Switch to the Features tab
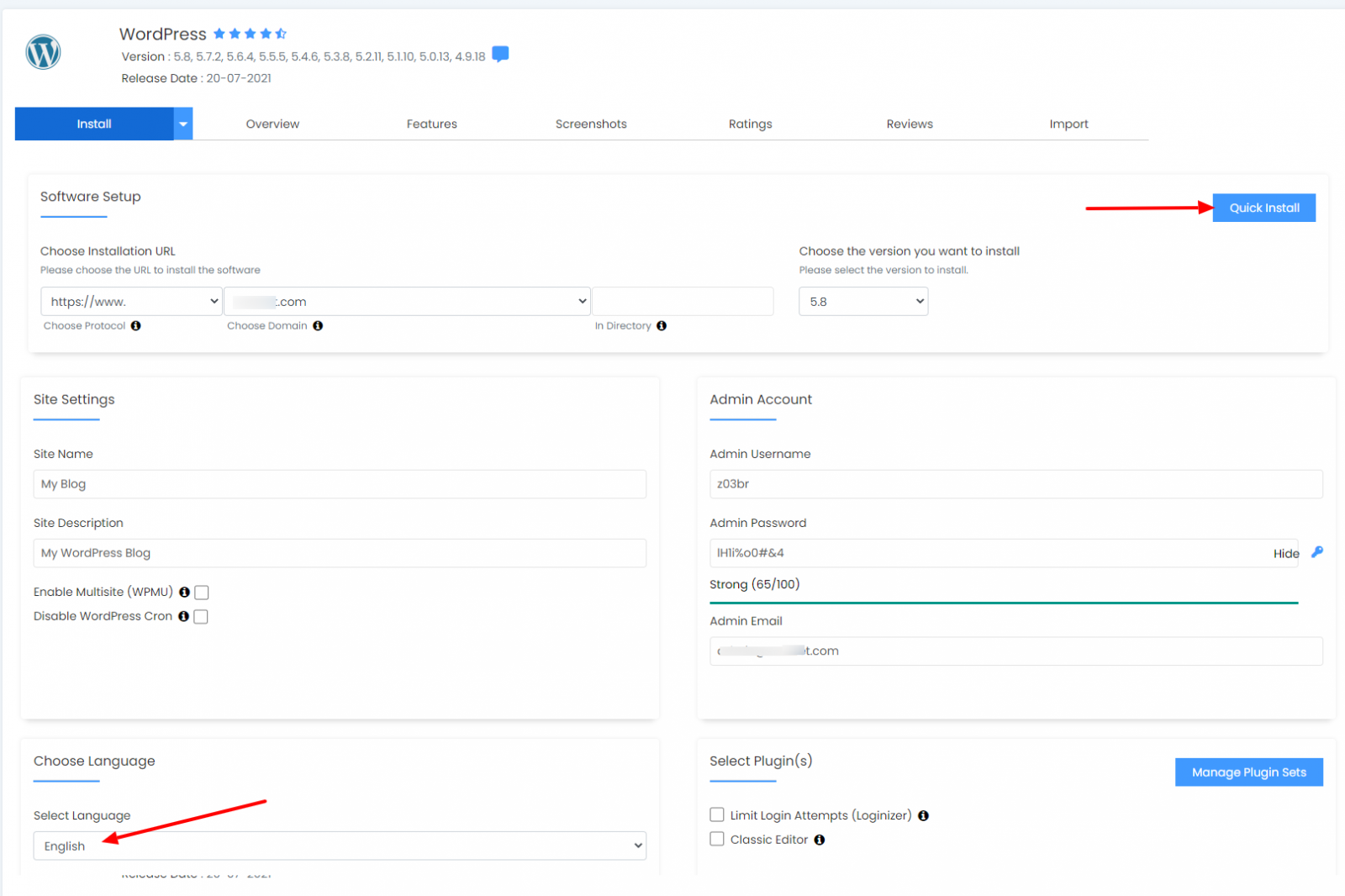 (432, 124)
